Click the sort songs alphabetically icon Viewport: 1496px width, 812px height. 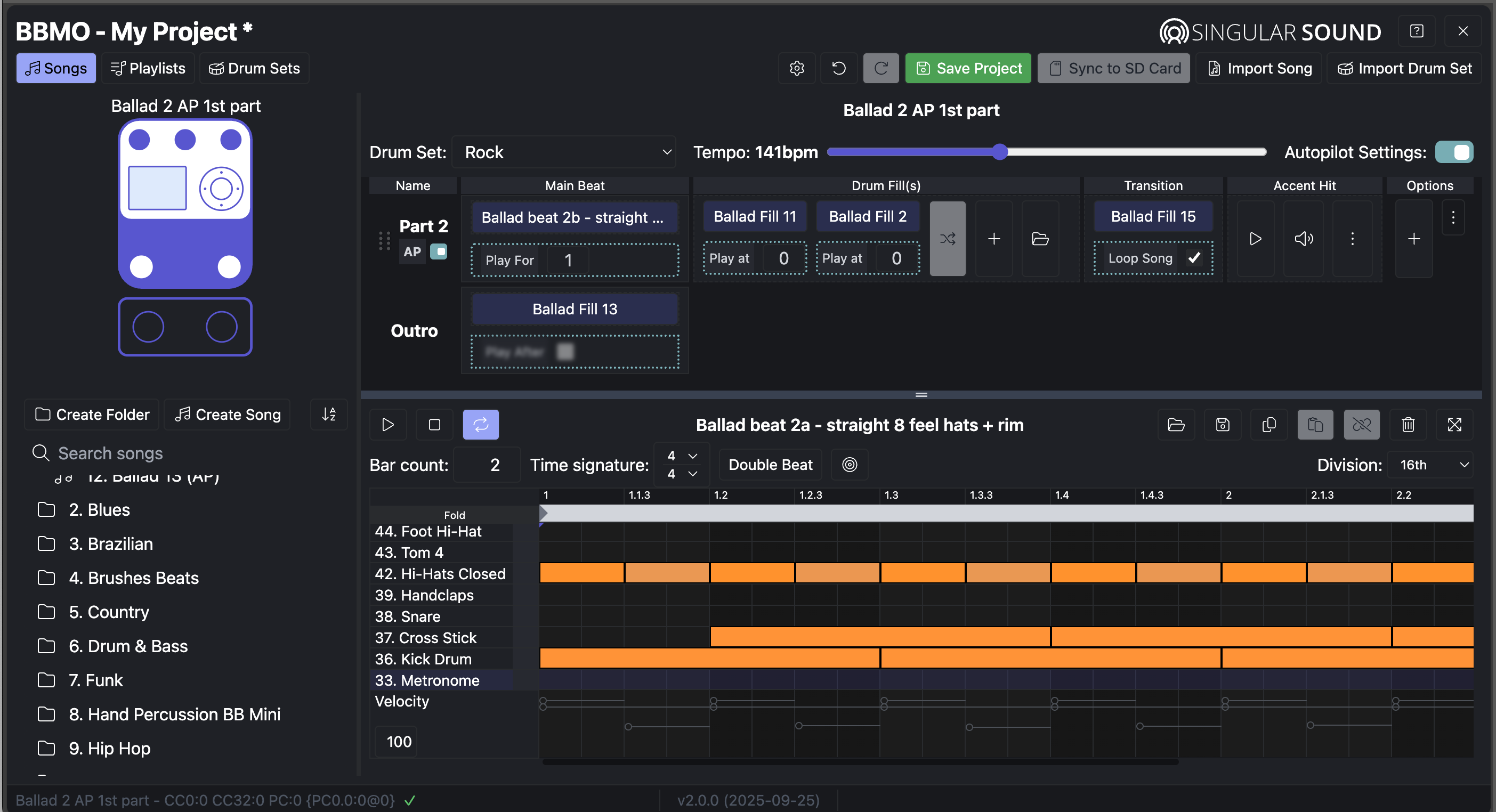[x=329, y=415]
